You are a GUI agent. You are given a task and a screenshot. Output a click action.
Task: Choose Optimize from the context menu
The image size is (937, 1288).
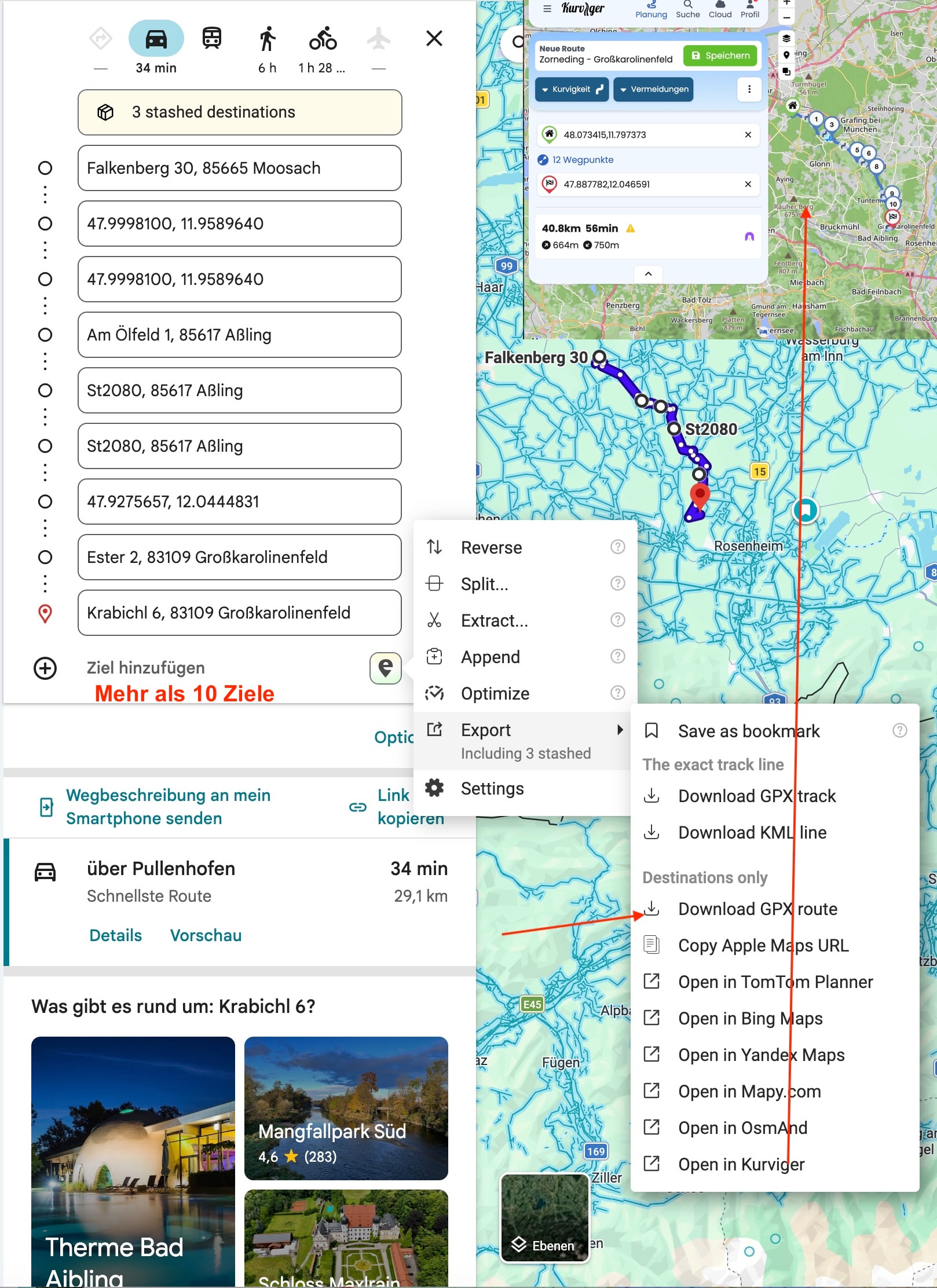[x=495, y=694]
